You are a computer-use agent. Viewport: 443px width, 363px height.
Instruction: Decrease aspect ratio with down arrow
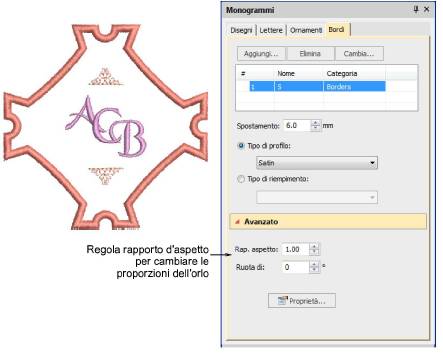click(314, 252)
